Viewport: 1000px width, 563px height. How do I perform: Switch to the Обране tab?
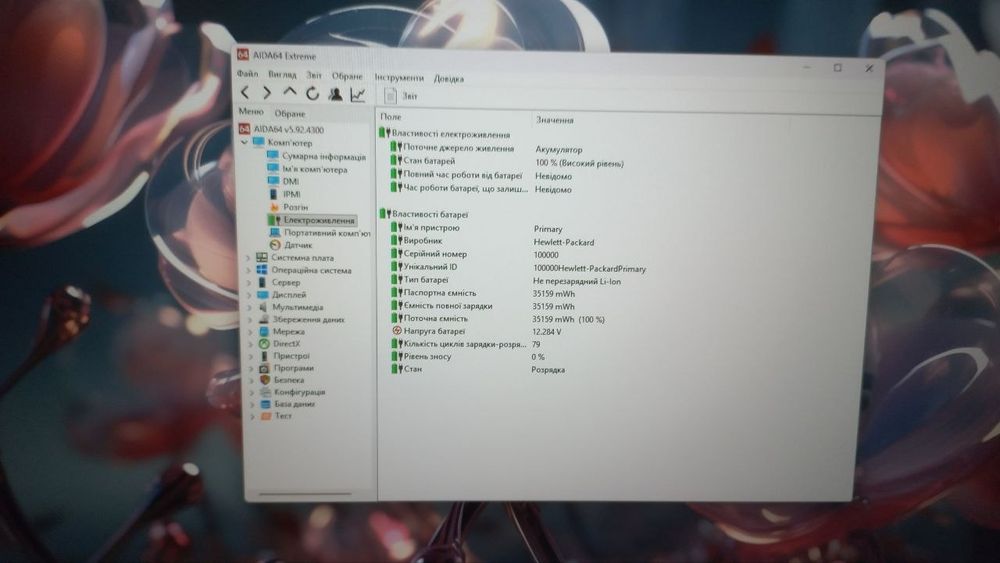click(x=290, y=113)
